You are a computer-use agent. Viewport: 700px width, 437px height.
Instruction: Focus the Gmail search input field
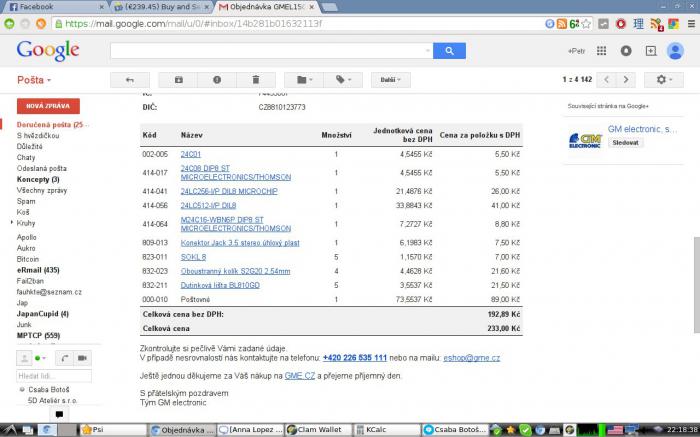coord(267,51)
